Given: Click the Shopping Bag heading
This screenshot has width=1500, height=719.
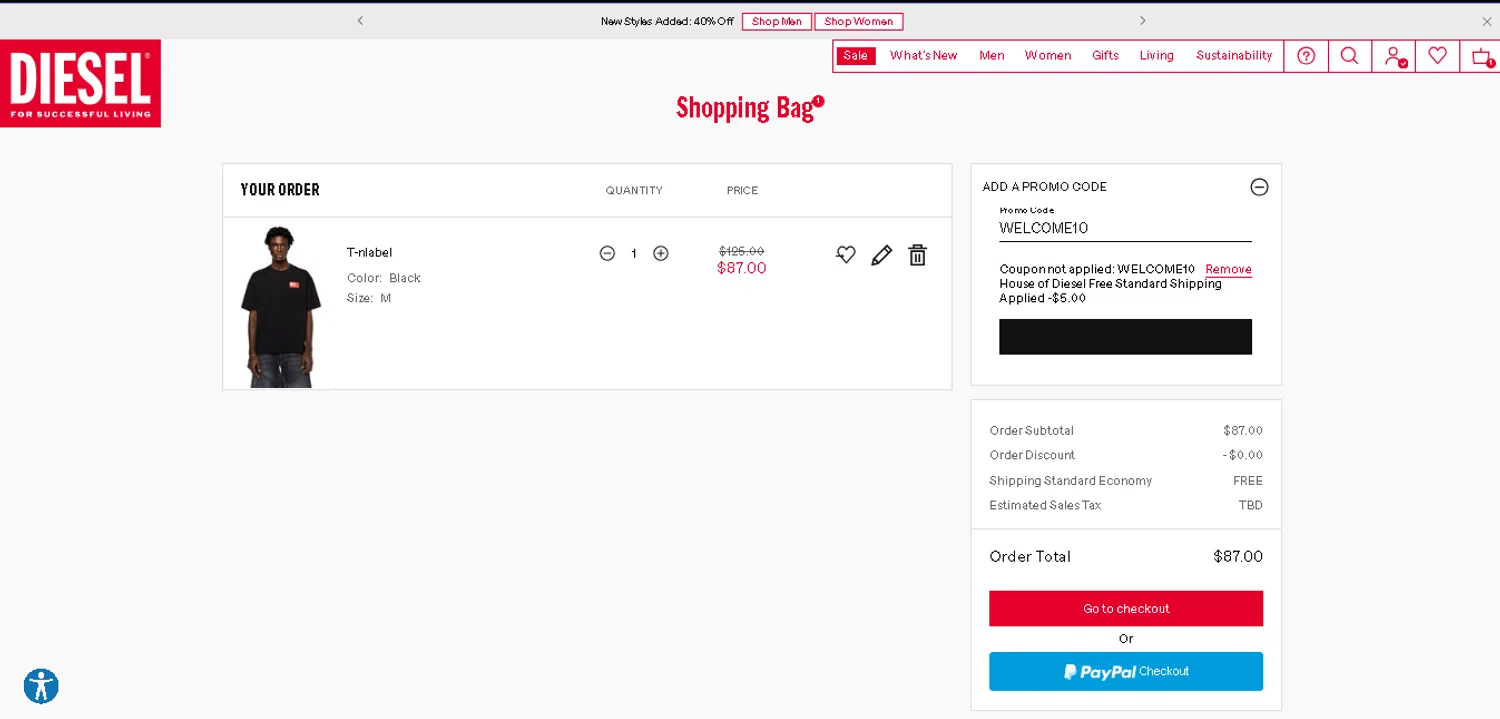Looking at the screenshot, I should pos(744,107).
